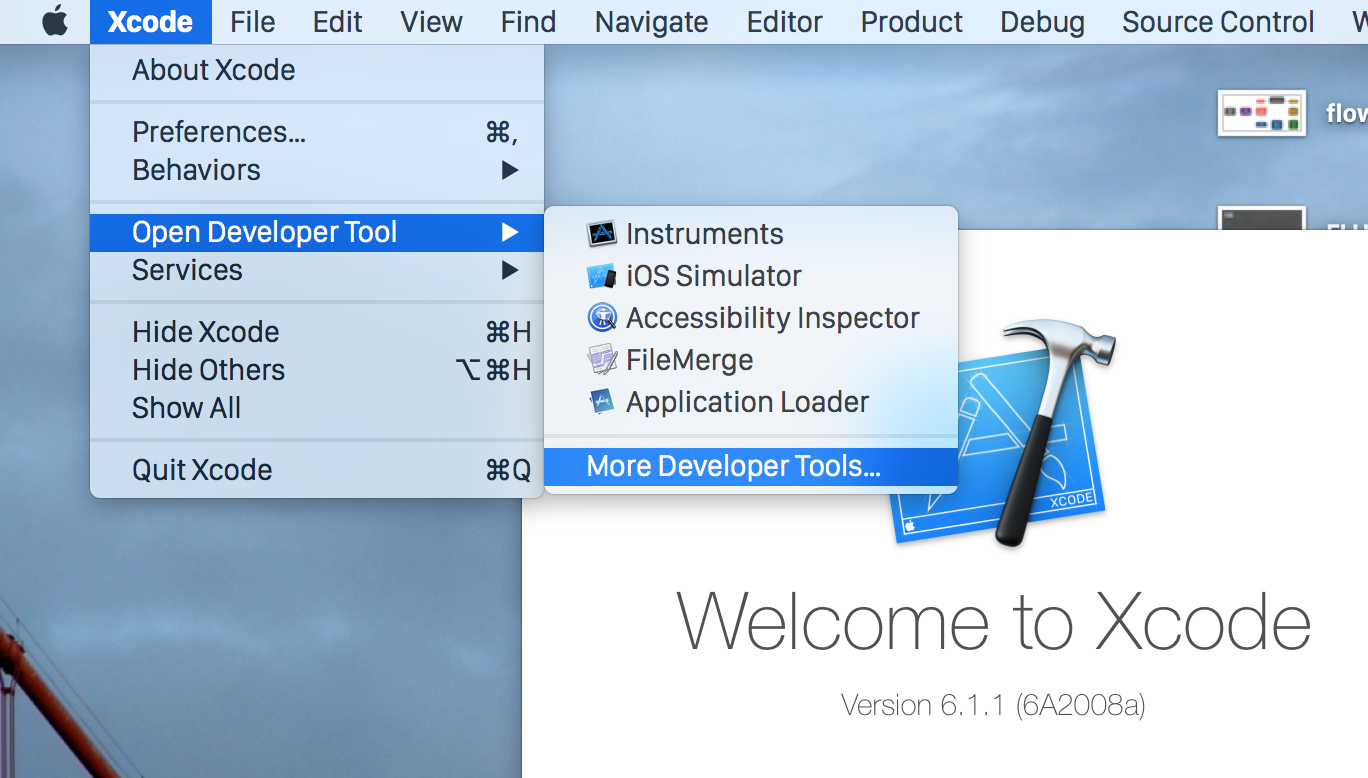
Task: Click the Welcome to Xcode heading
Action: (x=993, y=621)
